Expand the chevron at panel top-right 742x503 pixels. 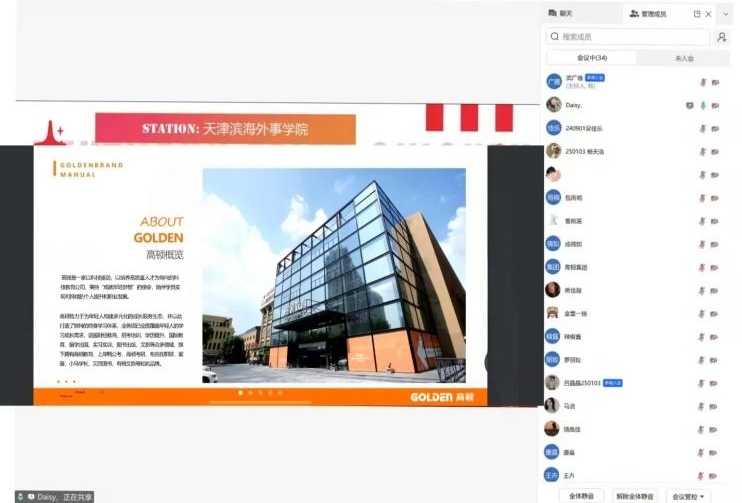726,14
